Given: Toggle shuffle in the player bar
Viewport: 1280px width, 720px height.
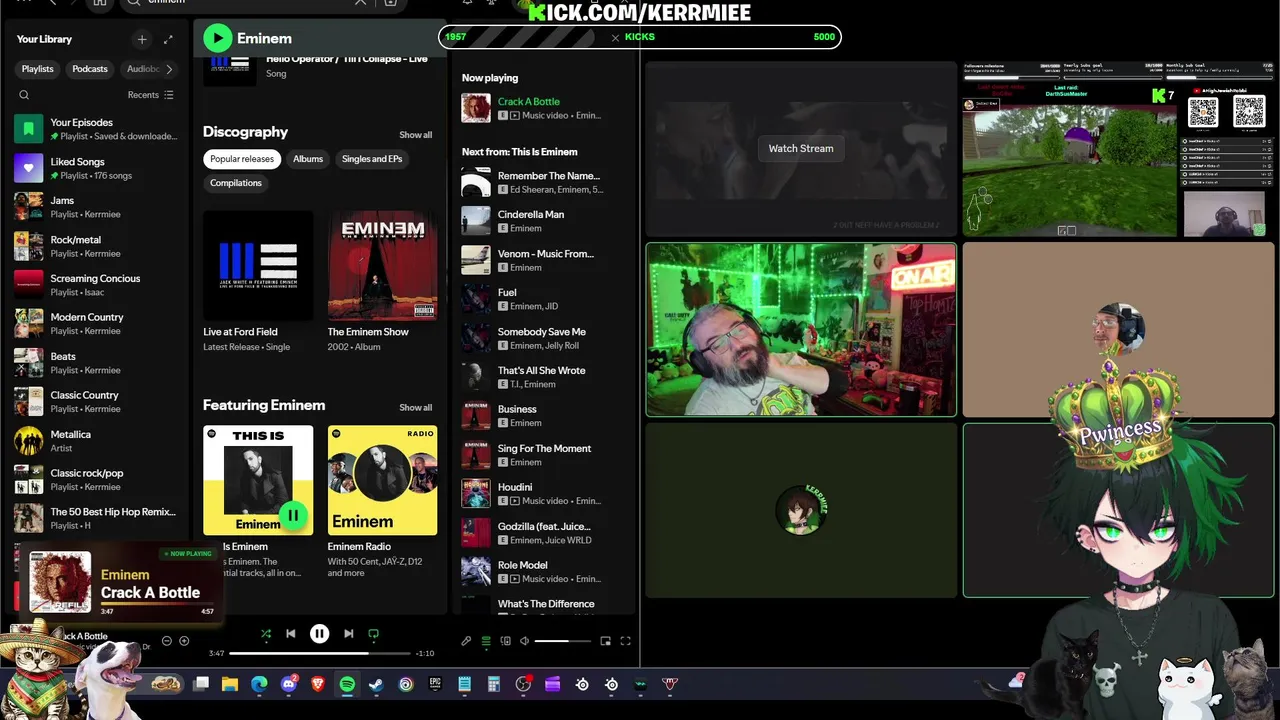Looking at the screenshot, I should tap(266, 633).
